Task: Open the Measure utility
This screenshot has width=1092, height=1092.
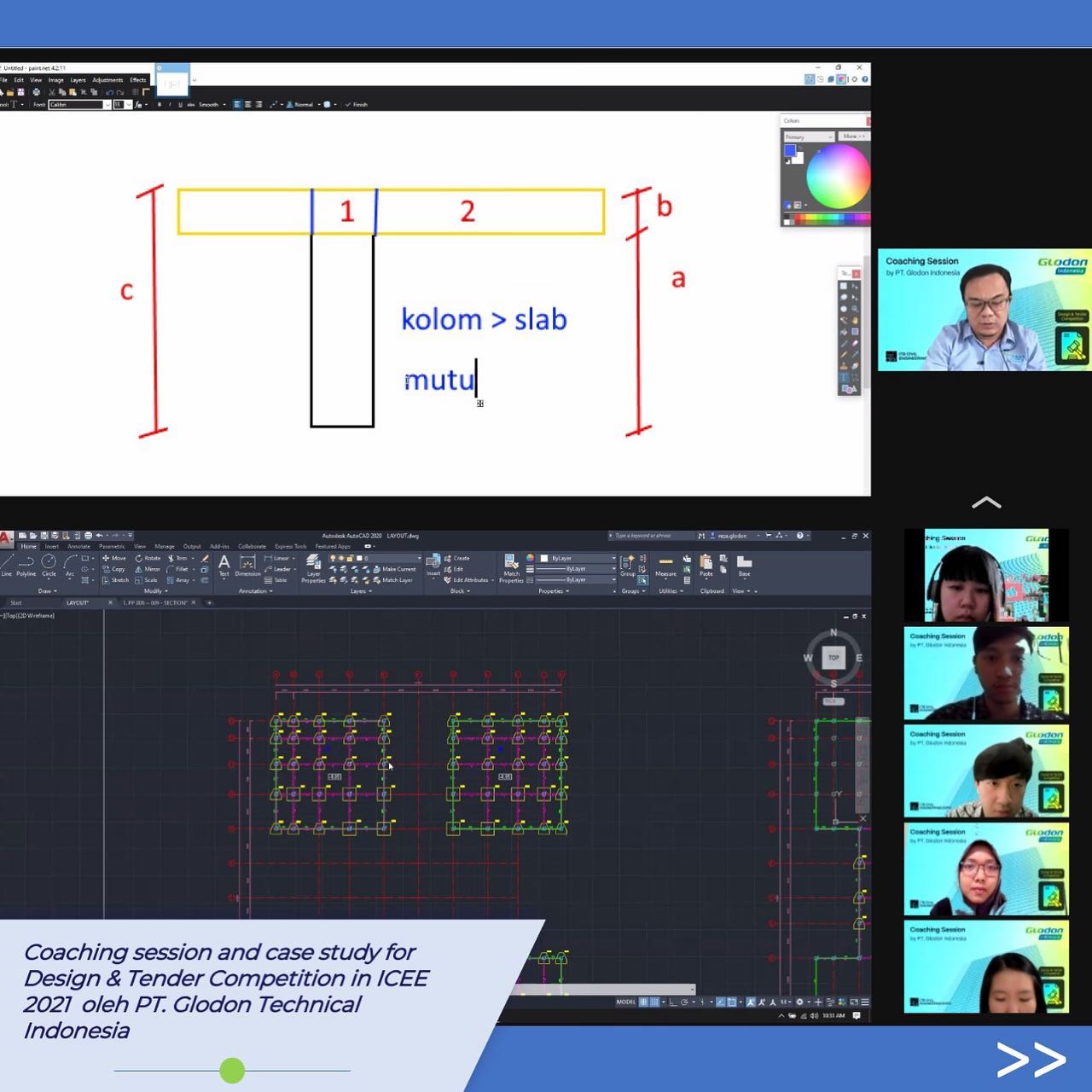Action: pyautogui.click(x=665, y=565)
